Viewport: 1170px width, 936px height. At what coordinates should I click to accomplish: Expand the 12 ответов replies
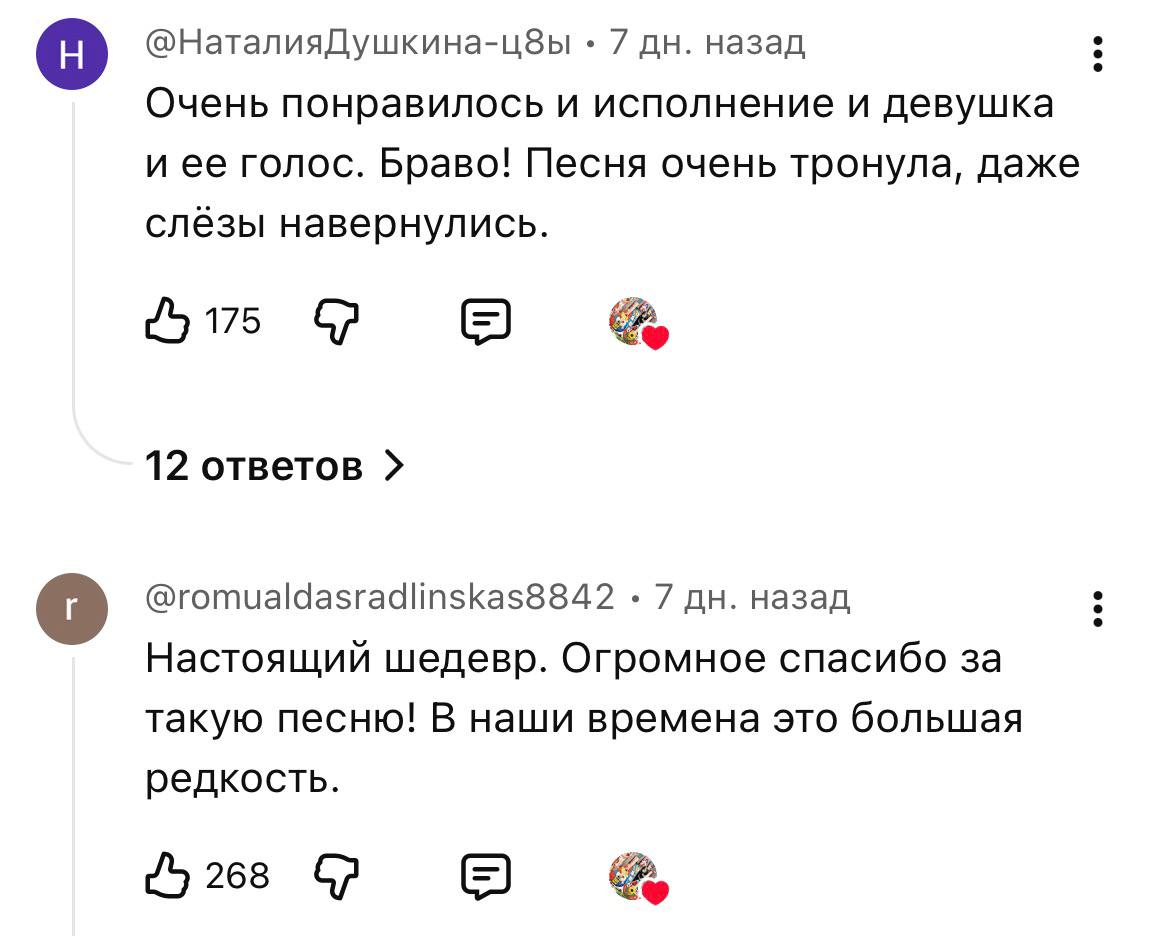point(254,465)
